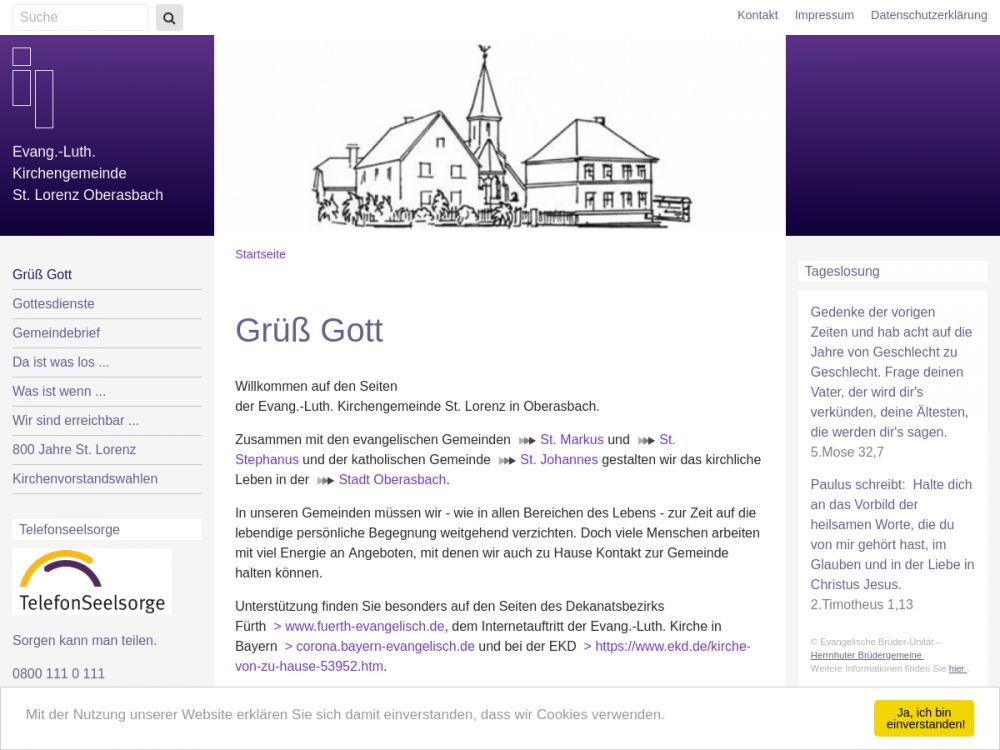Open the Datenschutzerklärung link

928,15
